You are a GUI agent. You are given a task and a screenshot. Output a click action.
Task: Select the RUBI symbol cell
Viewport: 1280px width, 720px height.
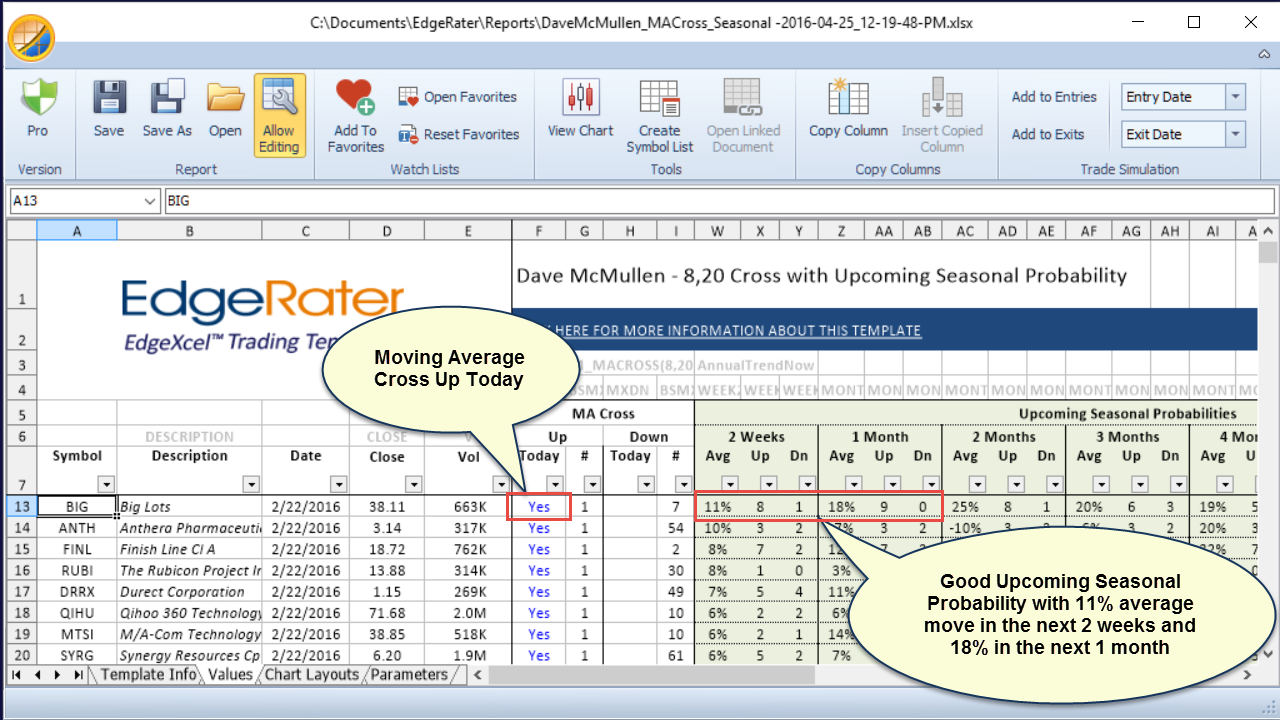[77, 570]
